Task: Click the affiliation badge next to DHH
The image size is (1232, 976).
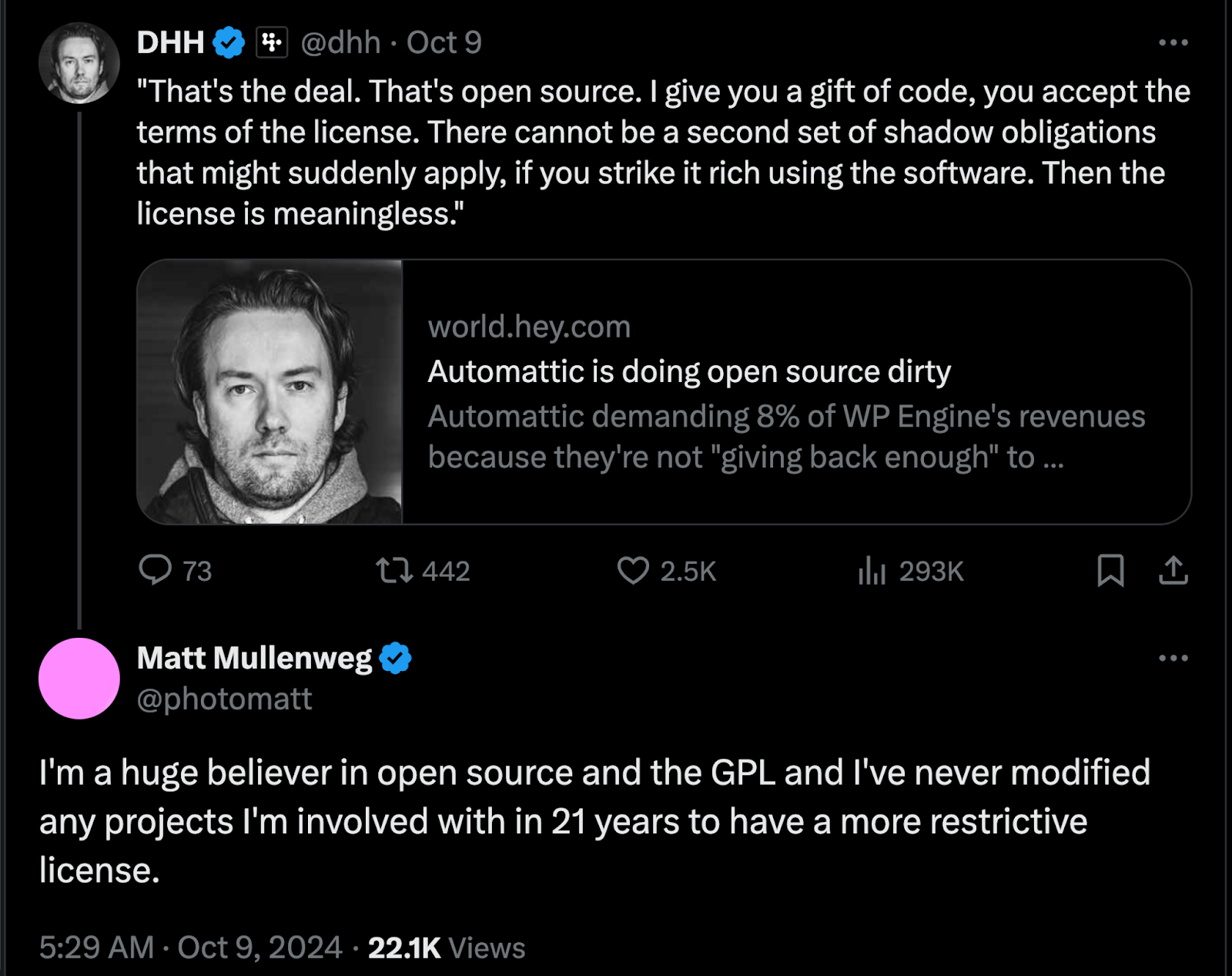Action: tap(272, 43)
